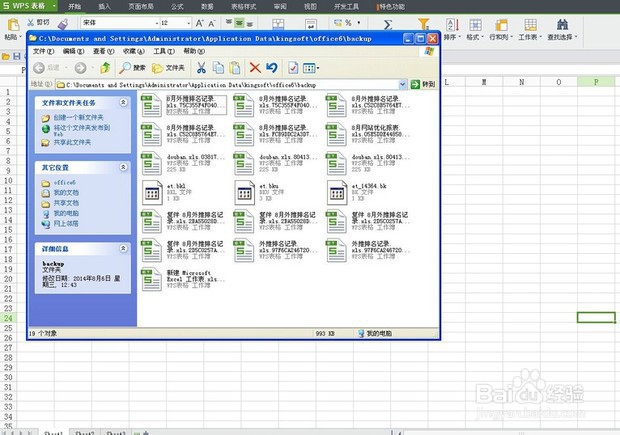The height and width of the screenshot is (435, 620).
Task: Open Explorer 文件(F) menu
Action: [x=43, y=51]
